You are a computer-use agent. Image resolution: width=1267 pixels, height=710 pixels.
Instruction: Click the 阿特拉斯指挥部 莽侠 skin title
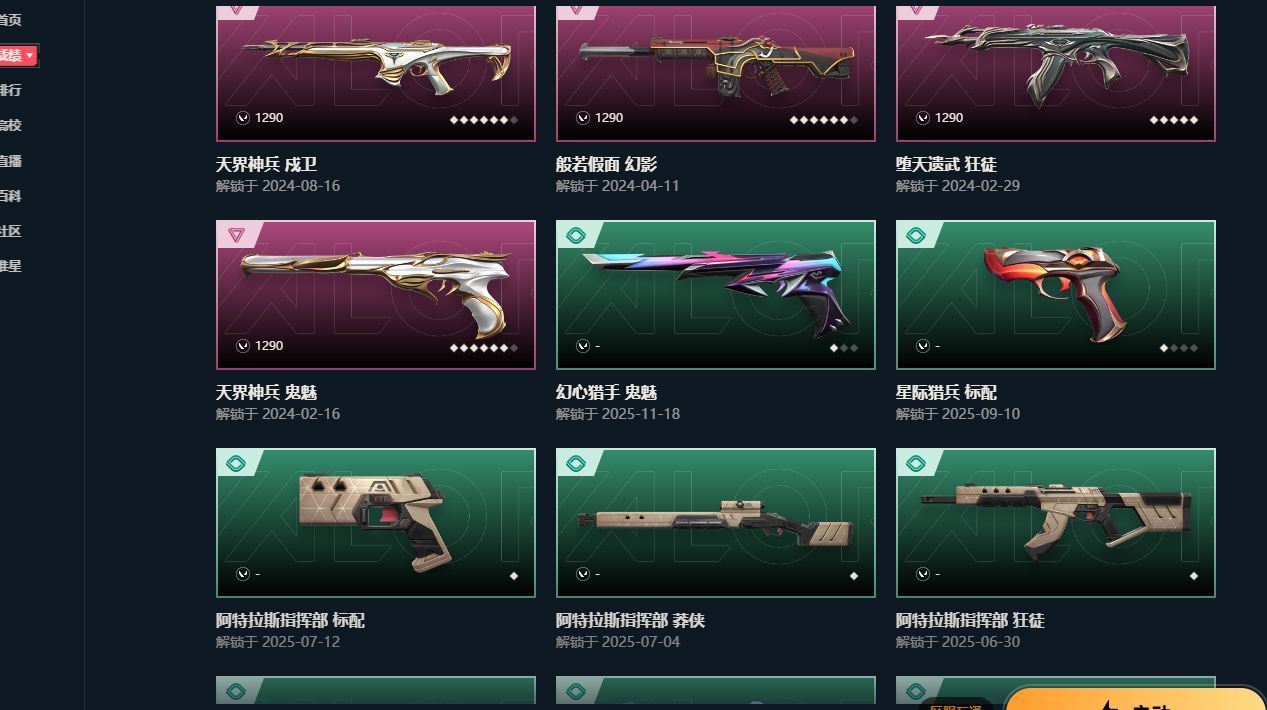(630, 621)
